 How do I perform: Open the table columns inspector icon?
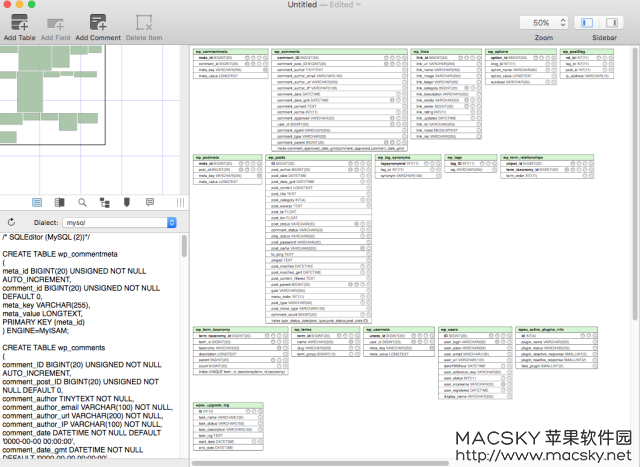pos(60,202)
